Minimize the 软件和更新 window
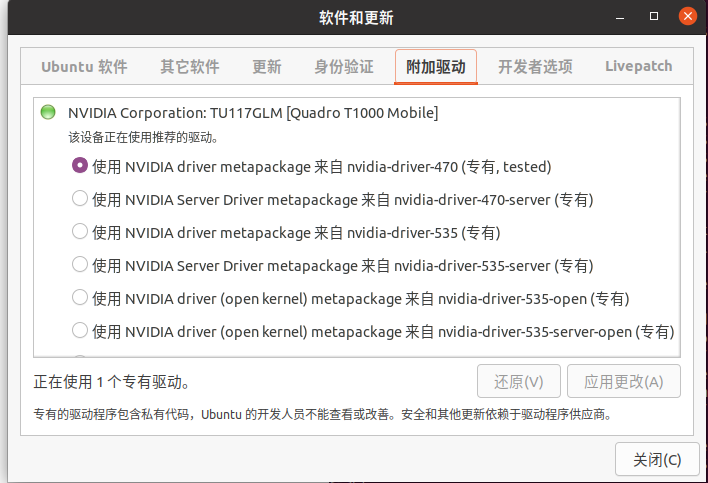The width and height of the screenshot is (708, 483). tap(620, 17)
